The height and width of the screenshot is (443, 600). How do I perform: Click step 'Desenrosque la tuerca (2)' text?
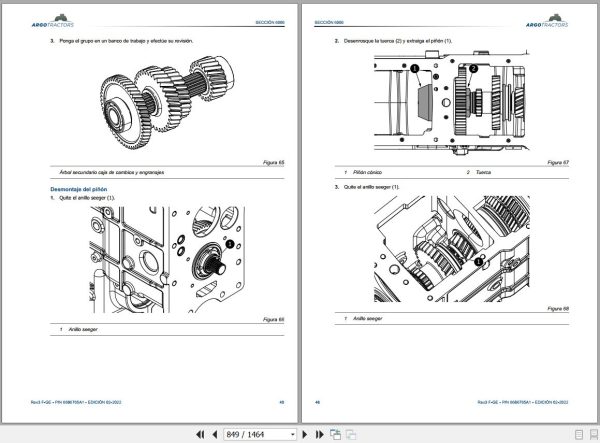(398, 41)
